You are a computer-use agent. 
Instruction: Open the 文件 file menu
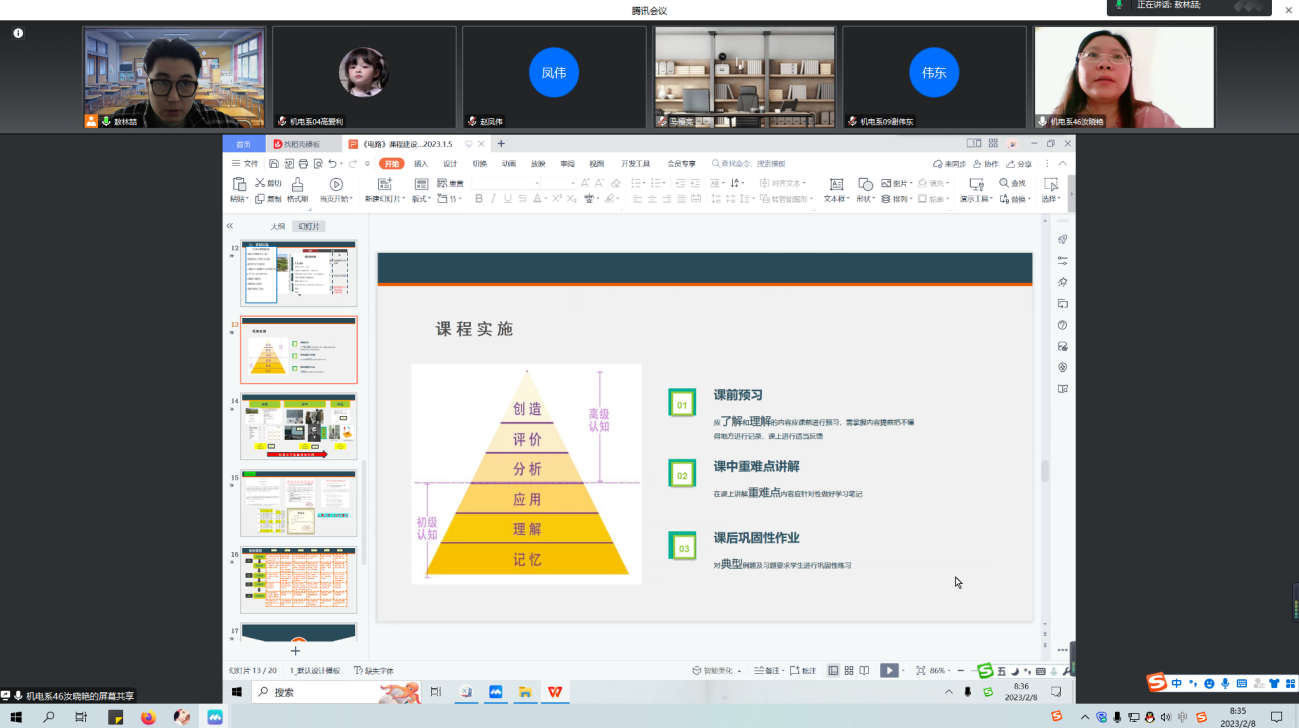tap(245, 164)
